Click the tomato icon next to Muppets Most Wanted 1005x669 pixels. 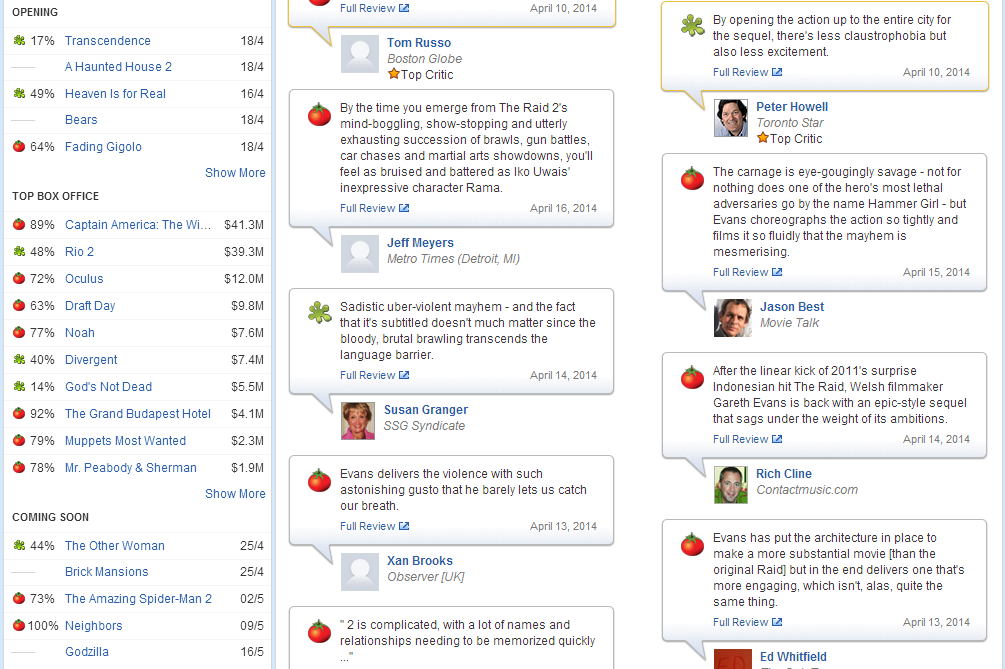click(x=19, y=440)
